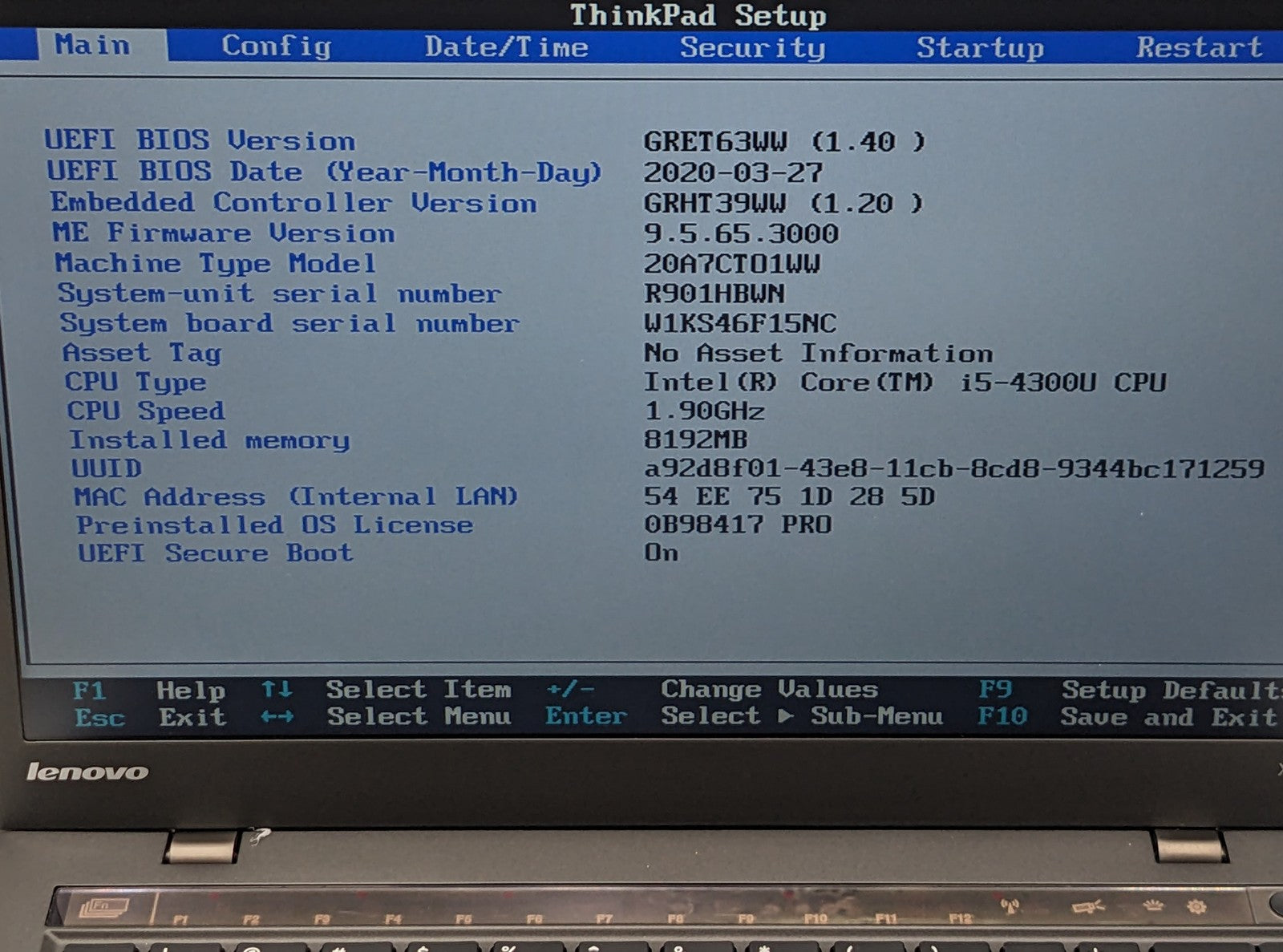Click the left/right arrows key hint
The image size is (1283, 952).
277,716
